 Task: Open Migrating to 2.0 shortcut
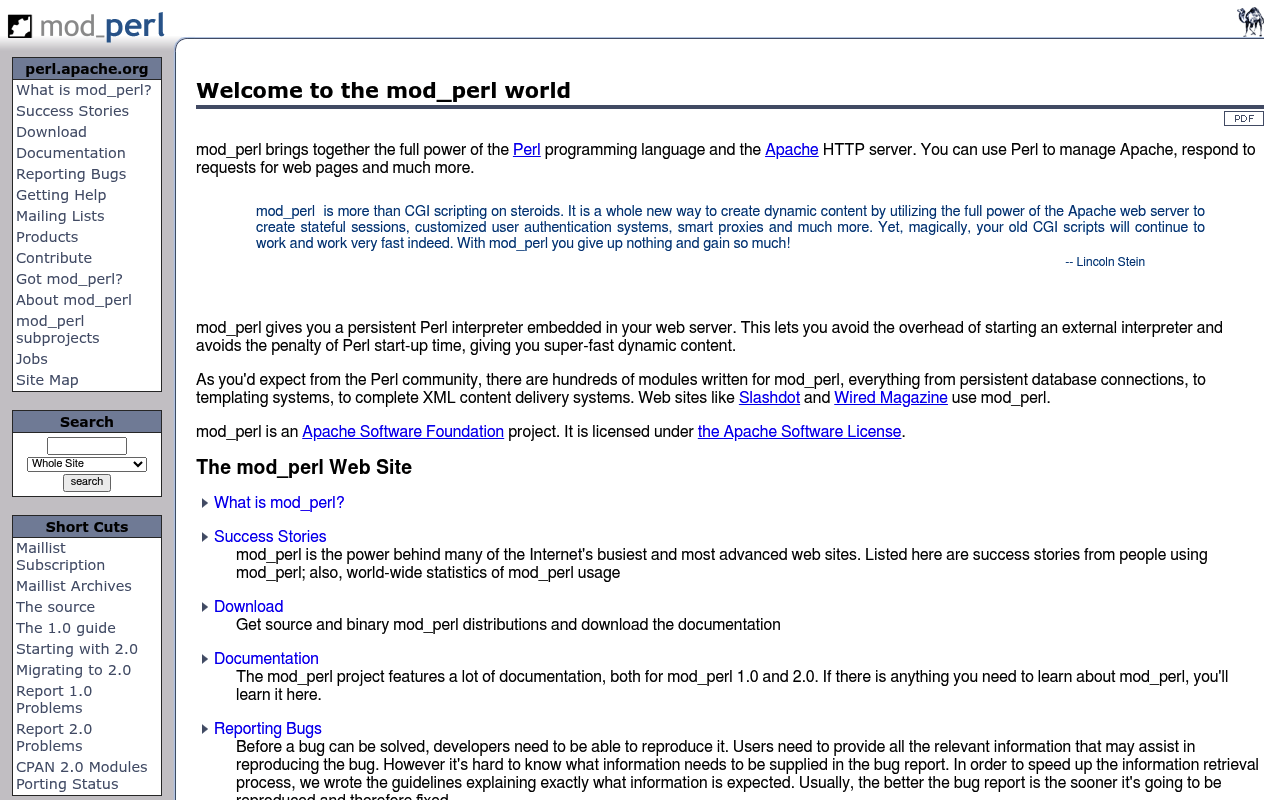point(73,670)
